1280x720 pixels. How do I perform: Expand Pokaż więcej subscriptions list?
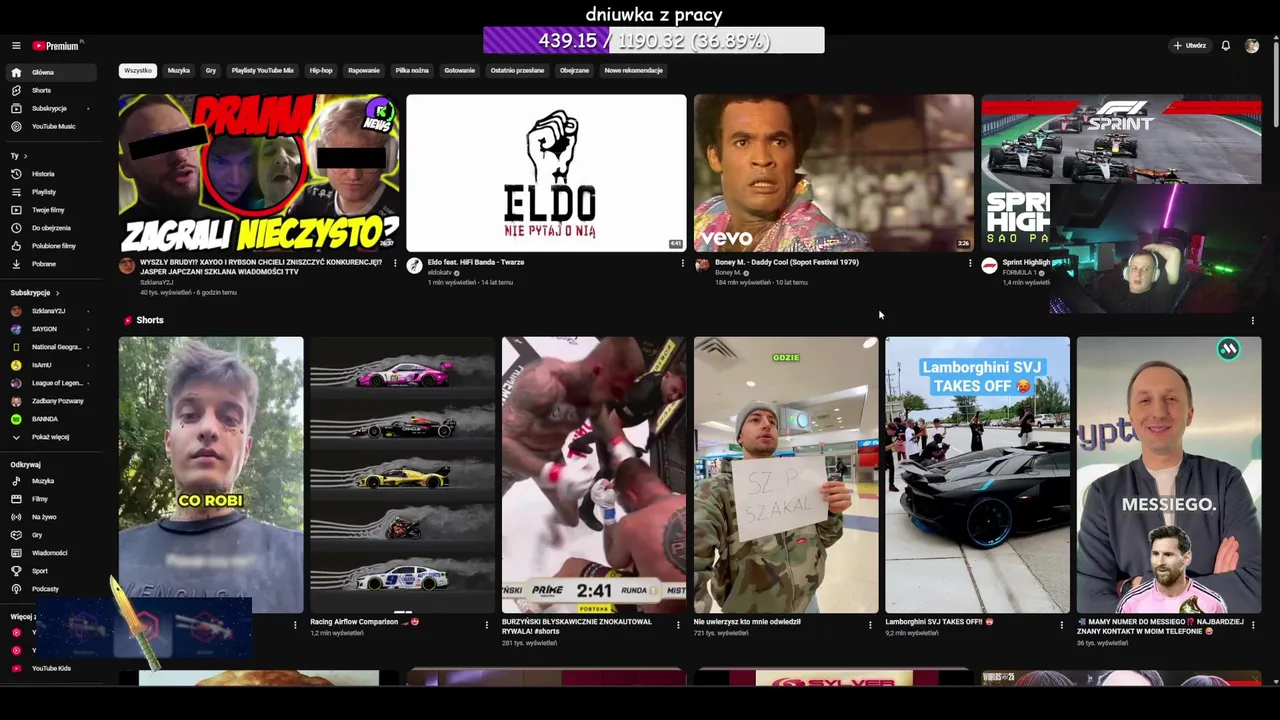coord(52,437)
